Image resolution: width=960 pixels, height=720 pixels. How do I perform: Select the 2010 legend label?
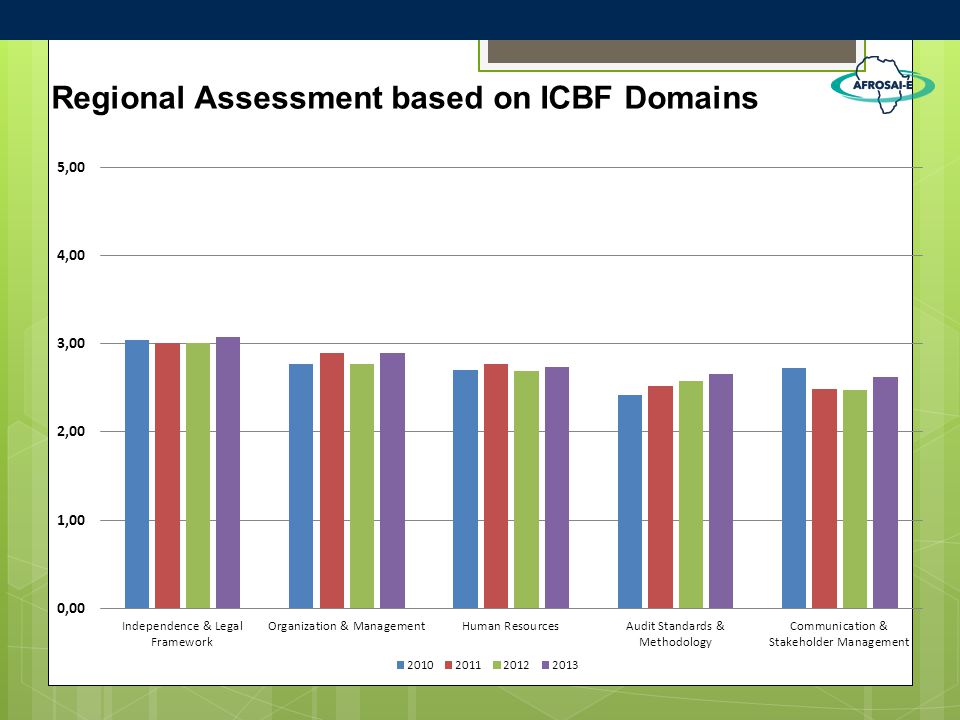pyautogui.click(x=420, y=665)
